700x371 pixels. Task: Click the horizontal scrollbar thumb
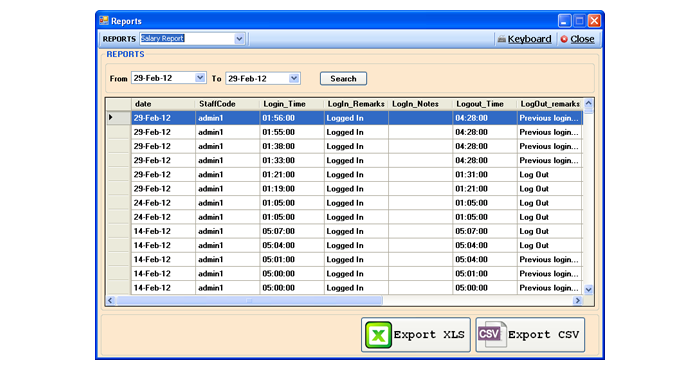(x=250, y=300)
